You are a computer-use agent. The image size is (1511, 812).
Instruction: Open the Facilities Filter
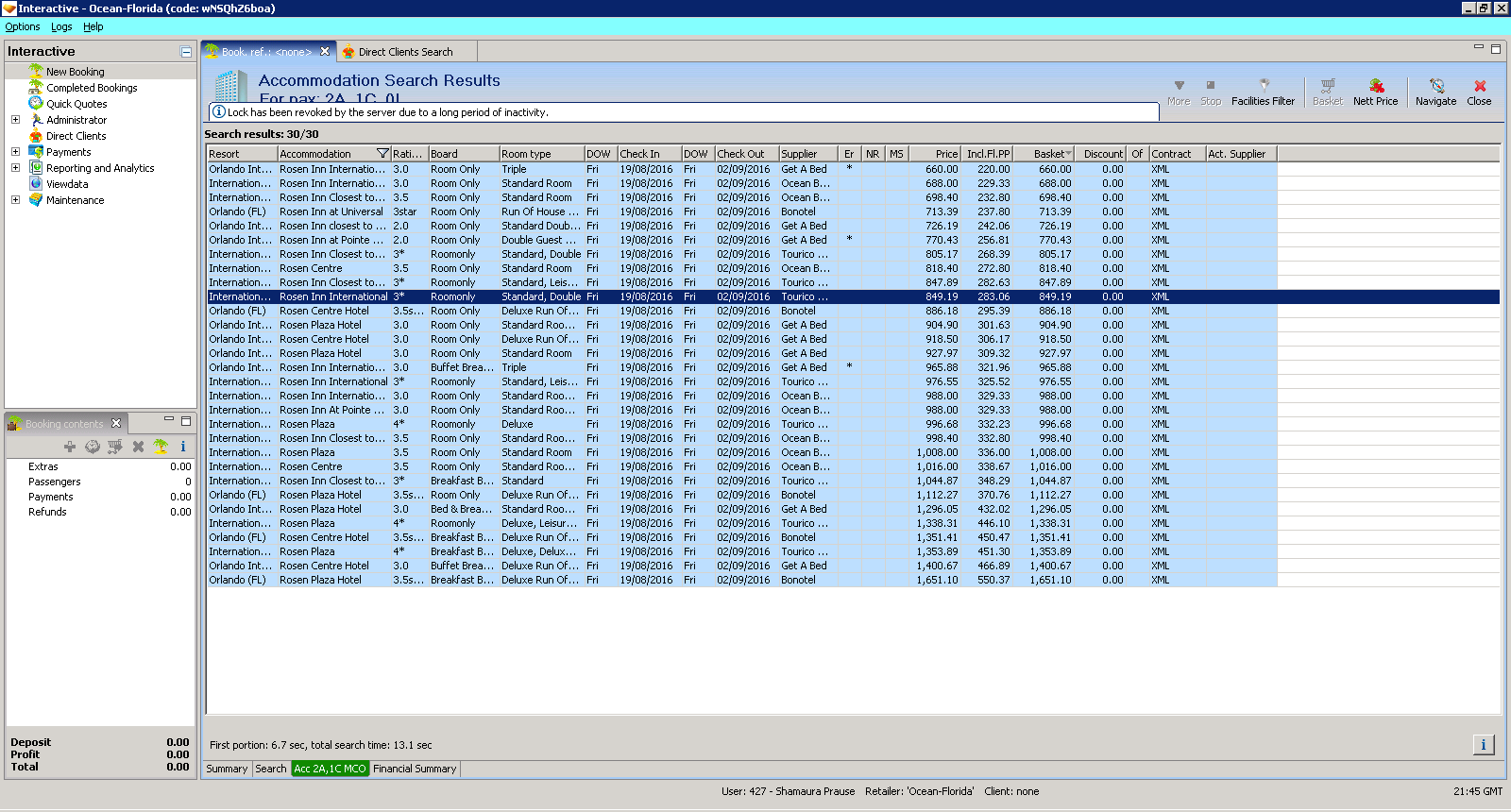pyautogui.click(x=1264, y=92)
